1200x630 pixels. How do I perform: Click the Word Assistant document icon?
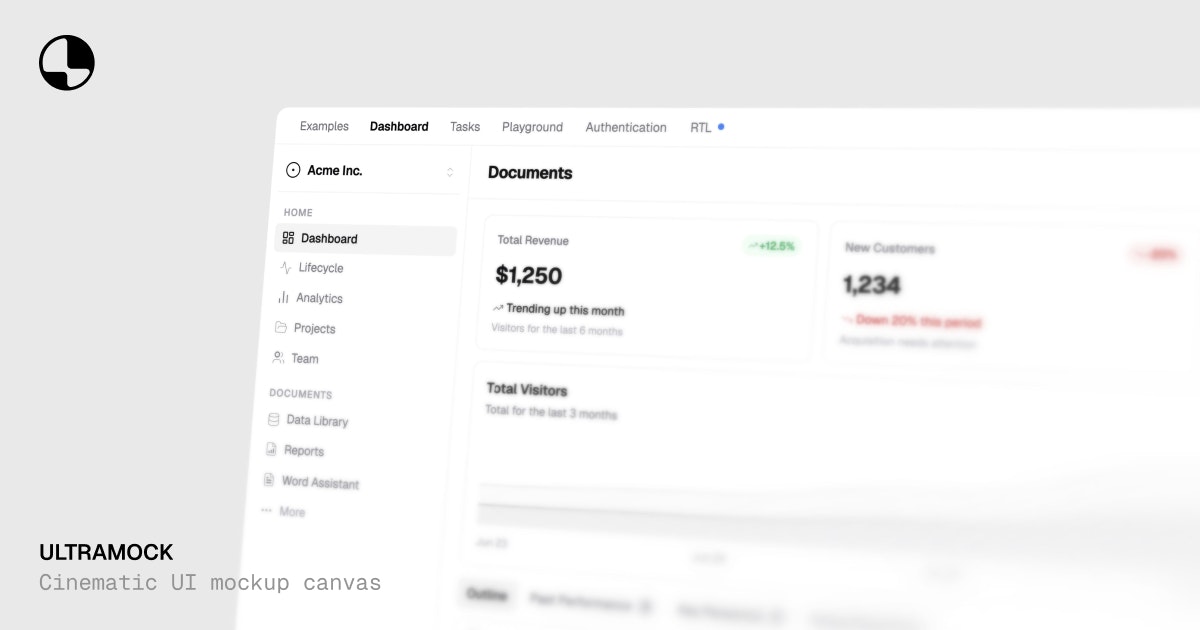point(271,482)
